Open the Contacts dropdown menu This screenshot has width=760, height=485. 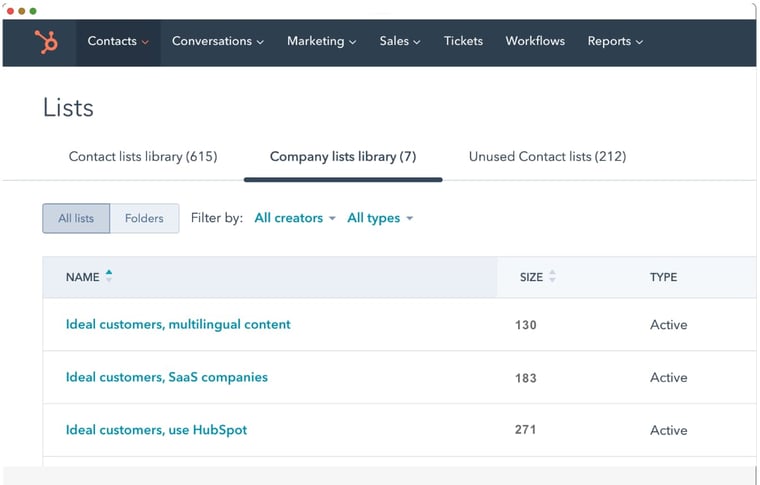pos(118,42)
